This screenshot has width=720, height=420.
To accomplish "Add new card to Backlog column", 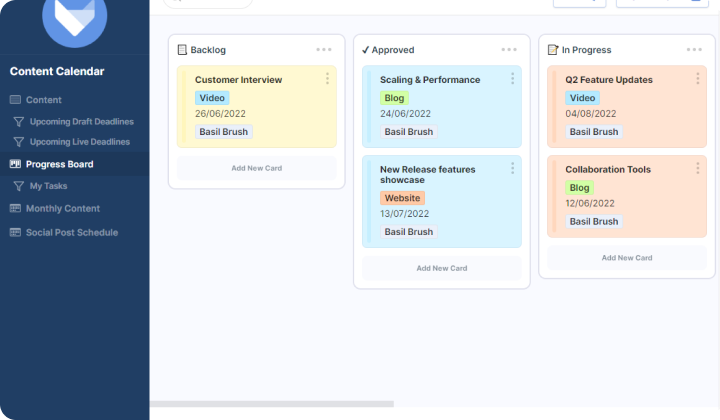I will pos(257,168).
